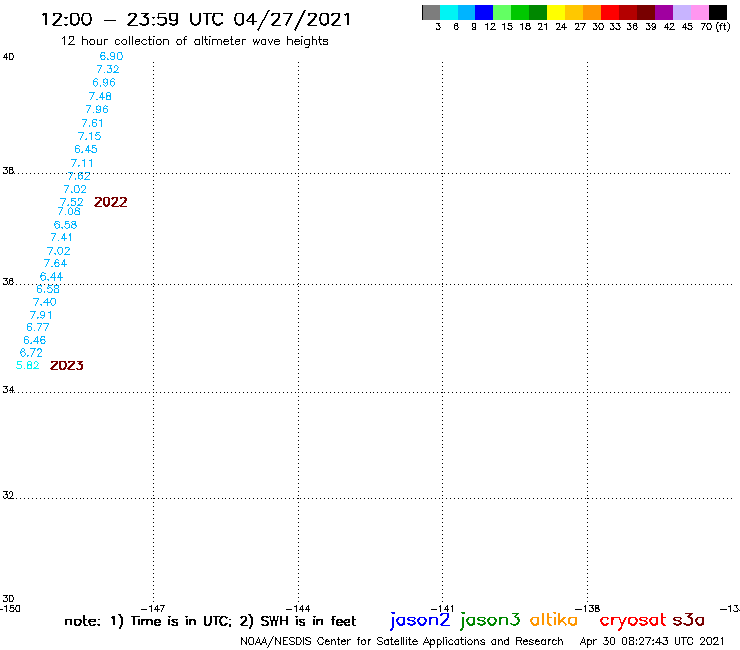Click the blue "jason2" satellite label
This screenshot has width=740, height=650.
[x=420, y=620]
